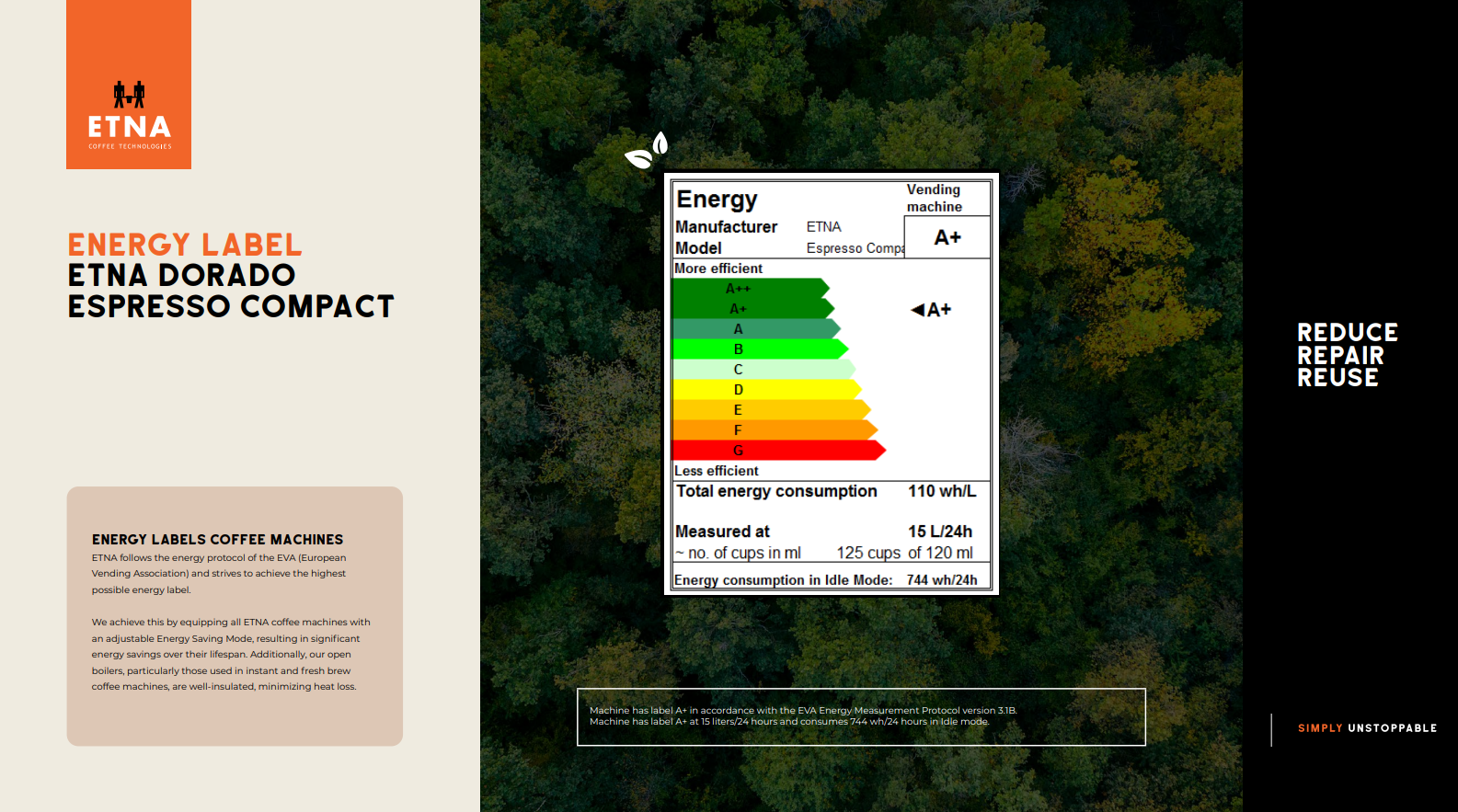Click the ENERGY LABELS COFFEE MACHINES heading
Image resolution: width=1458 pixels, height=812 pixels.
pos(217,540)
